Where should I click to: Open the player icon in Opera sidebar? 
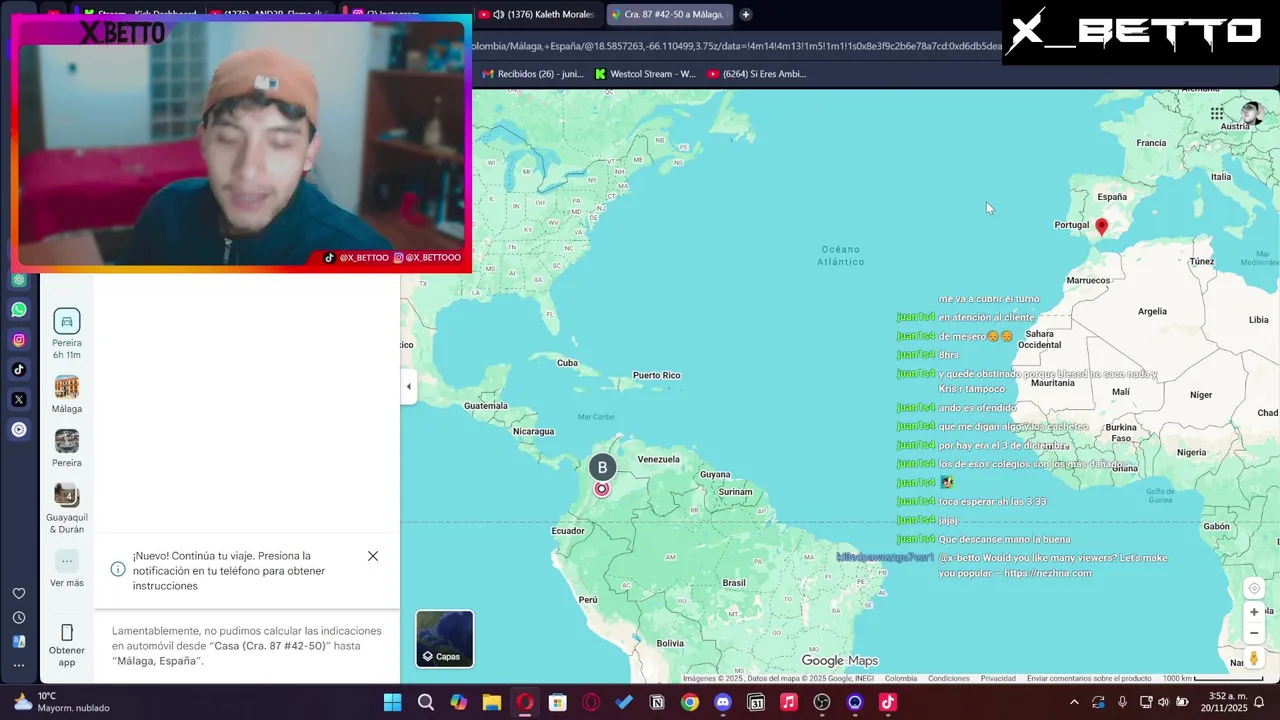(x=19, y=430)
